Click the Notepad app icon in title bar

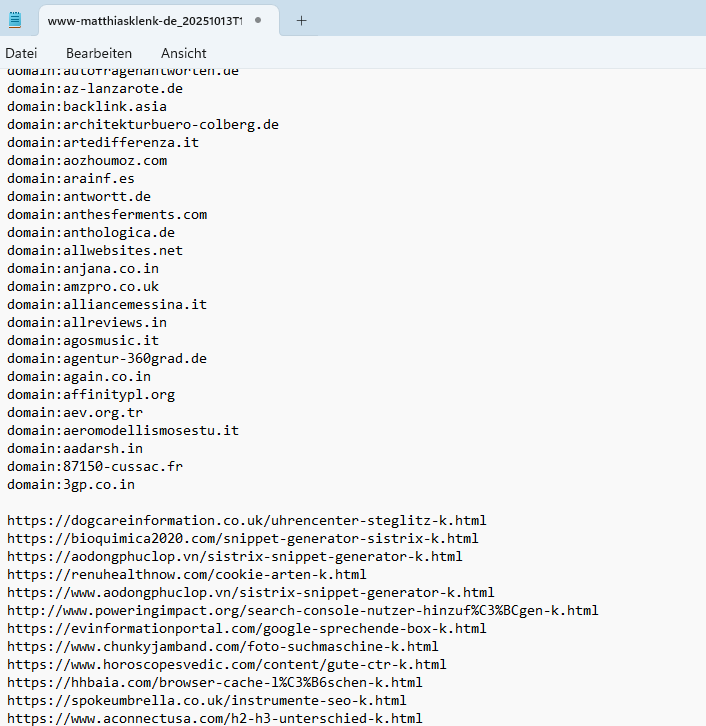pos(16,20)
